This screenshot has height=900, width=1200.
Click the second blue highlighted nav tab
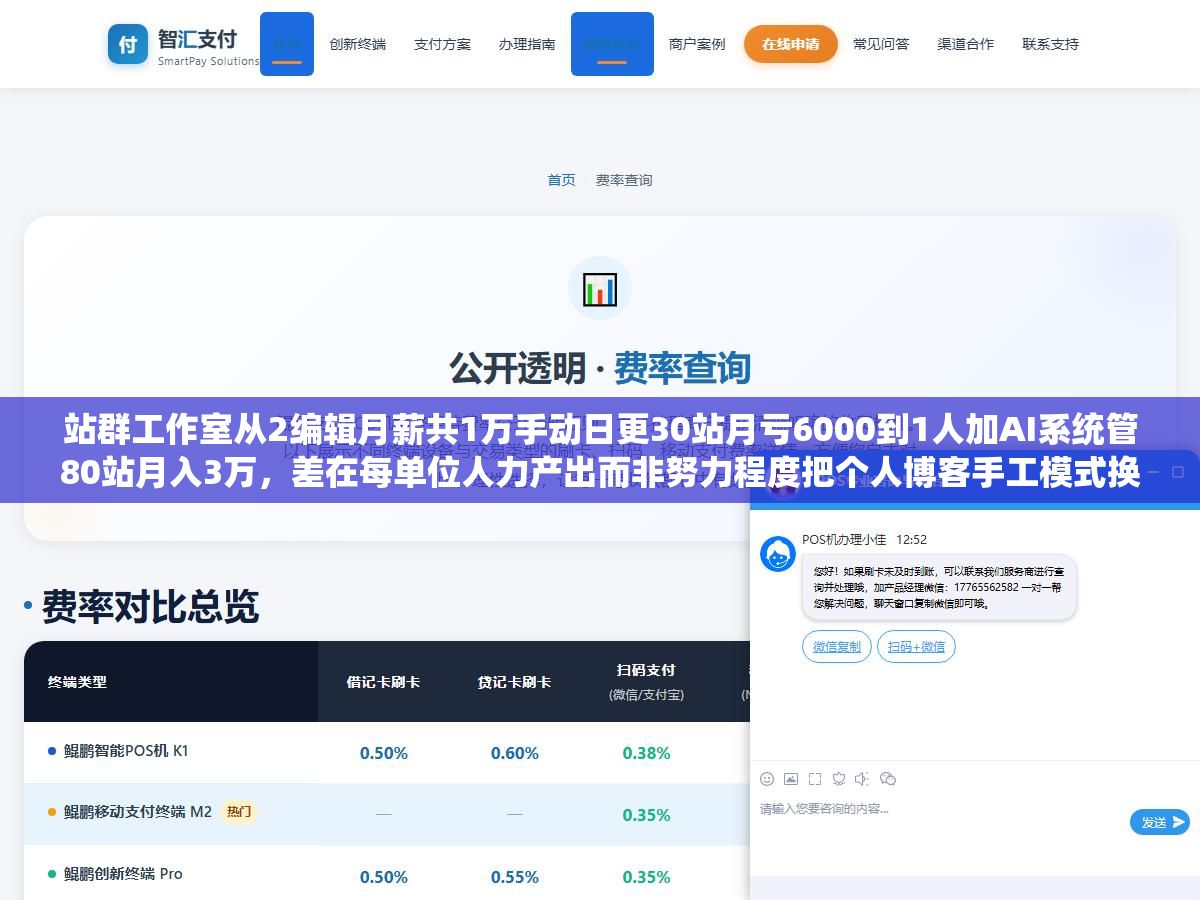612,44
